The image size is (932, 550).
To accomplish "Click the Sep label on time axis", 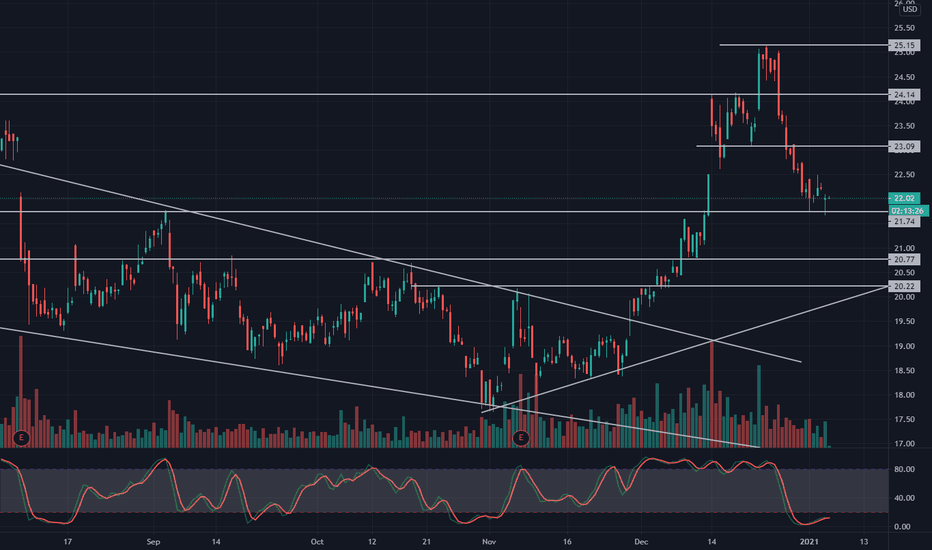I will pos(153,542).
